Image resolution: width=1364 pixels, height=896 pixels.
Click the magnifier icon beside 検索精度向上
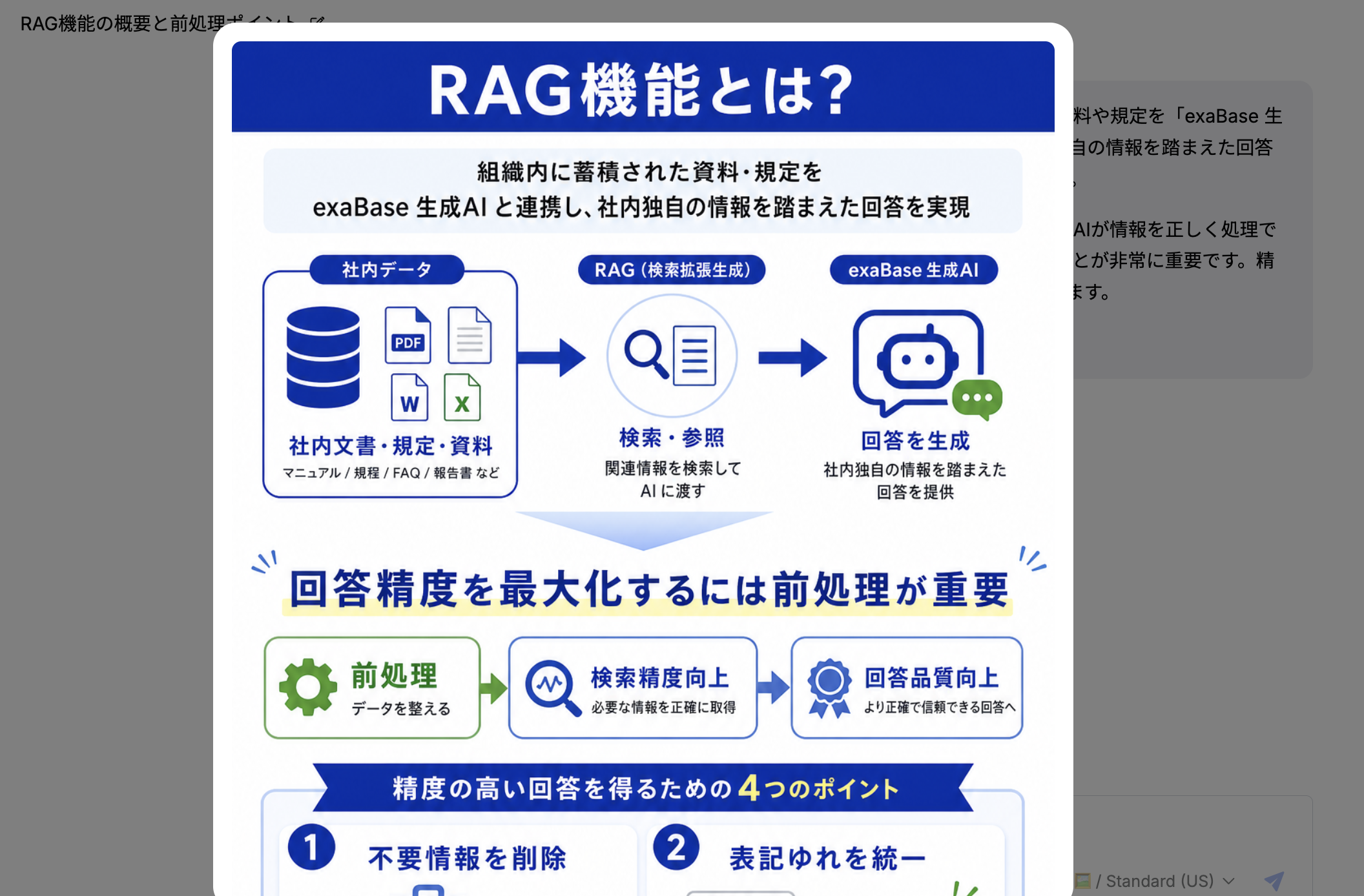click(x=553, y=688)
